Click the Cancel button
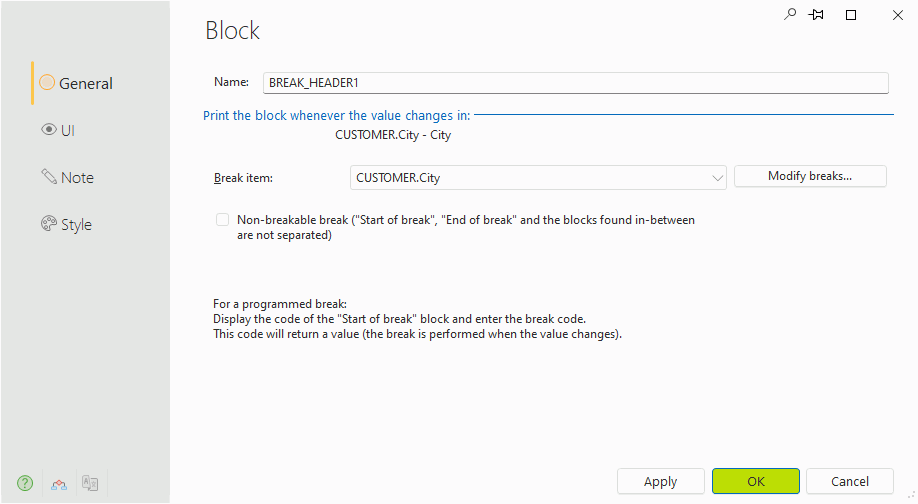Viewport: 918px width, 504px height. [x=850, y=481]
